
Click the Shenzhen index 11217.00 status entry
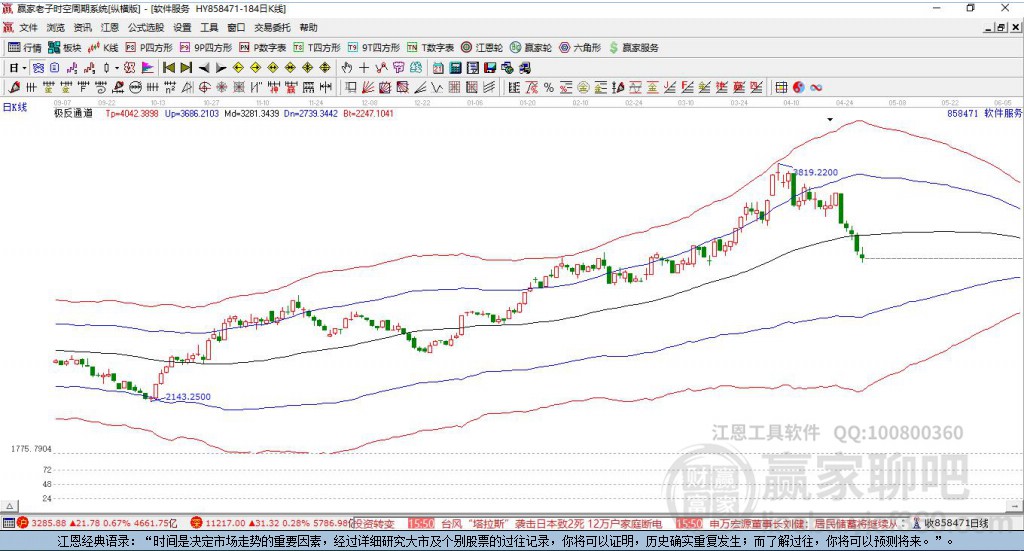272,523
